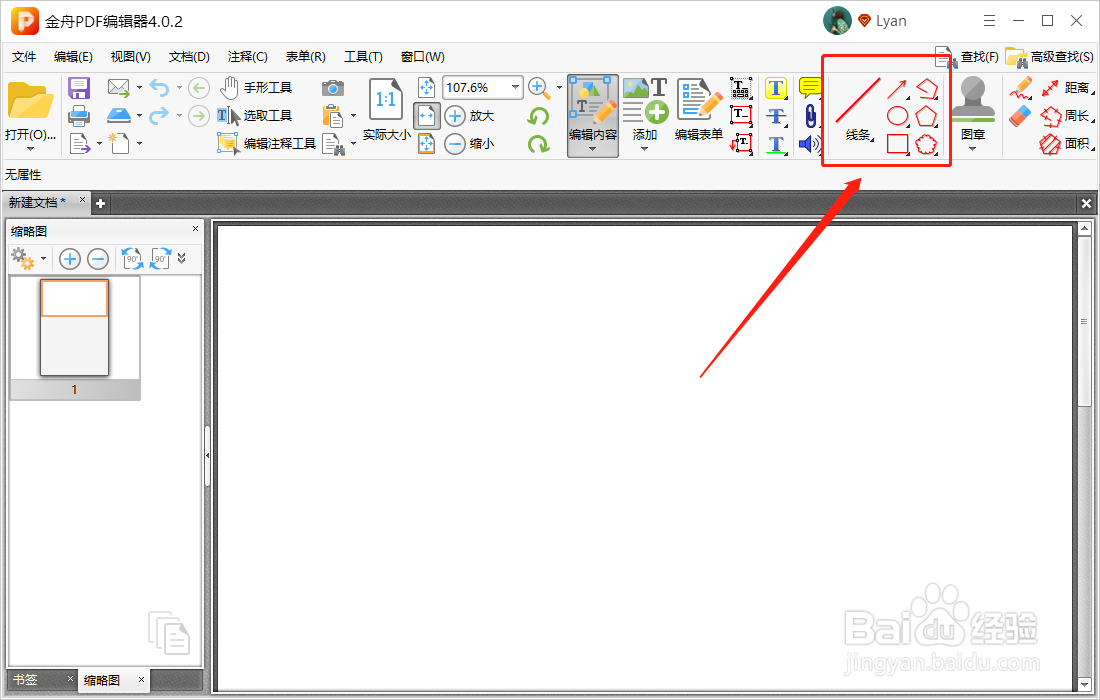Open the Edit (编辑) menu
The image size is (1100, 700).
click(x=73, y=57)
